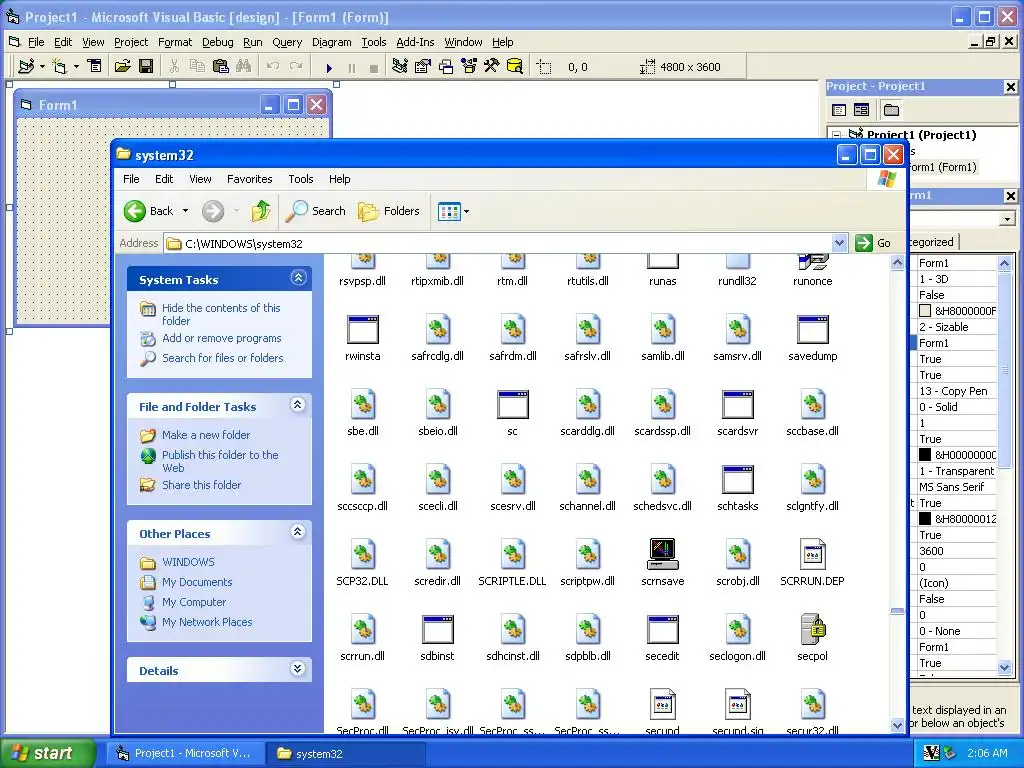Select the schtasks application icon

737,479
